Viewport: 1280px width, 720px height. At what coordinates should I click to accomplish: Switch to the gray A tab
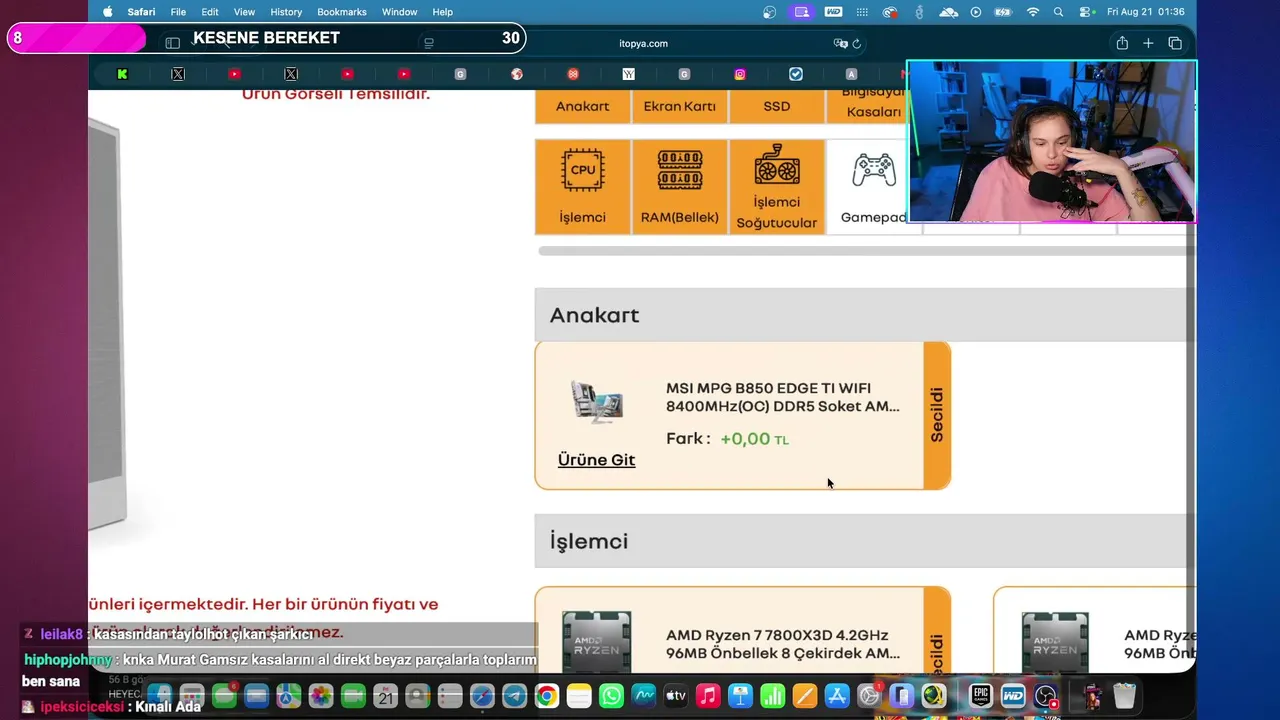(x=851, y=74)
